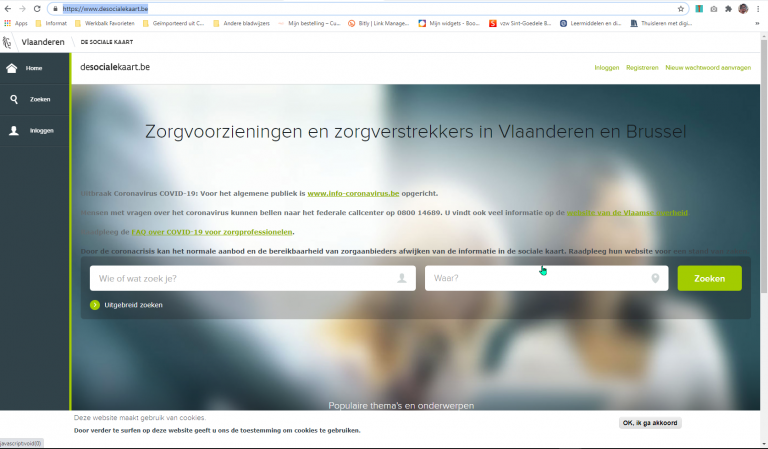The image size is (768, 449).
Task: Click the camera extension icon in toolbar
Action: (714, 9)
